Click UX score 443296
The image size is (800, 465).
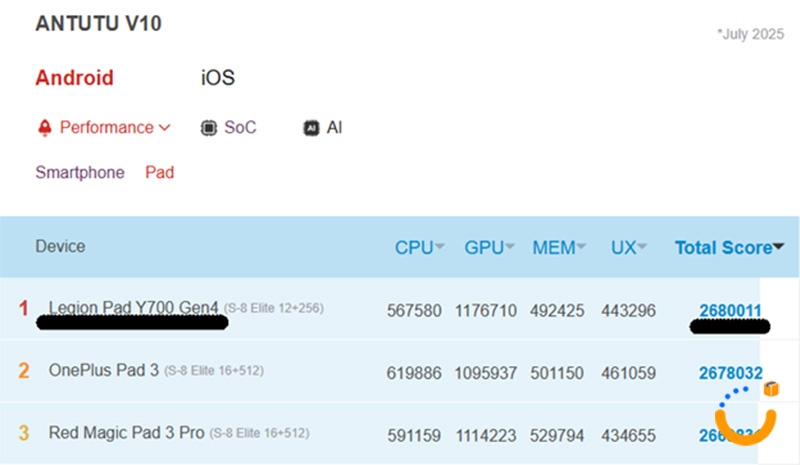tap(628, 310)
